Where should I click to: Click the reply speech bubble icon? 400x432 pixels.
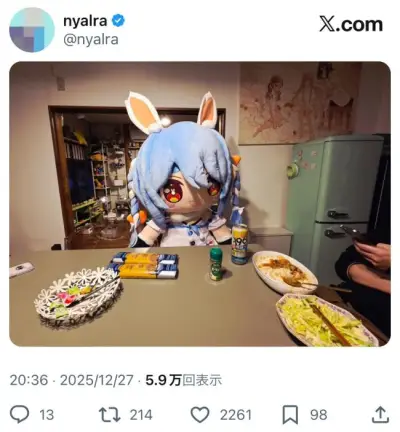[x=19, y=414]
